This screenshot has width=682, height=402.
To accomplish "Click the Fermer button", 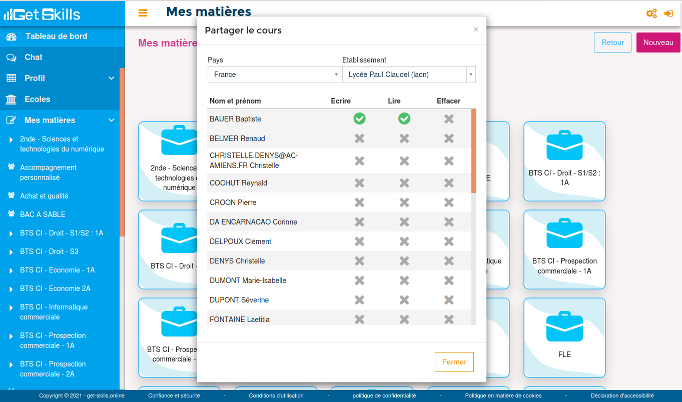I will (454, 360).
